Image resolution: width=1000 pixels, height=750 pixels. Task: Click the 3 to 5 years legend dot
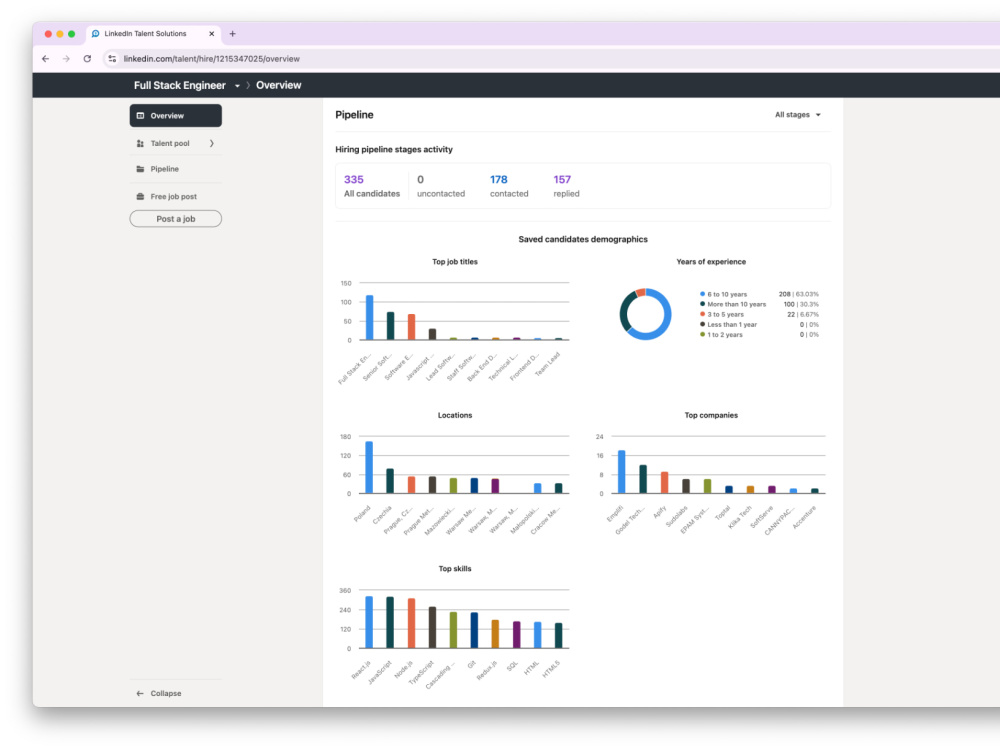click(702, 314)
